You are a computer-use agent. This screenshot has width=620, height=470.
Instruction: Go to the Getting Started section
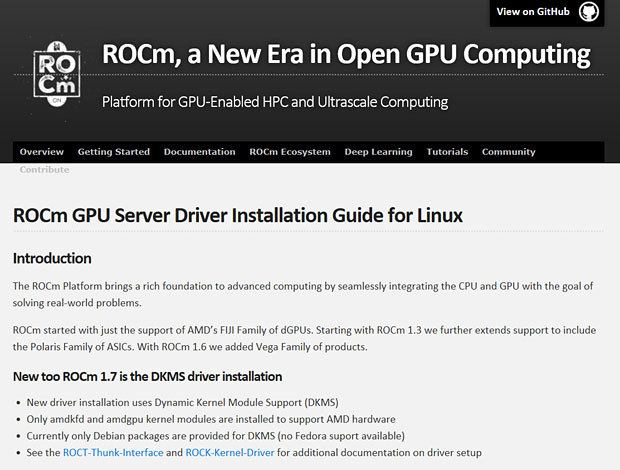point(113,152)
